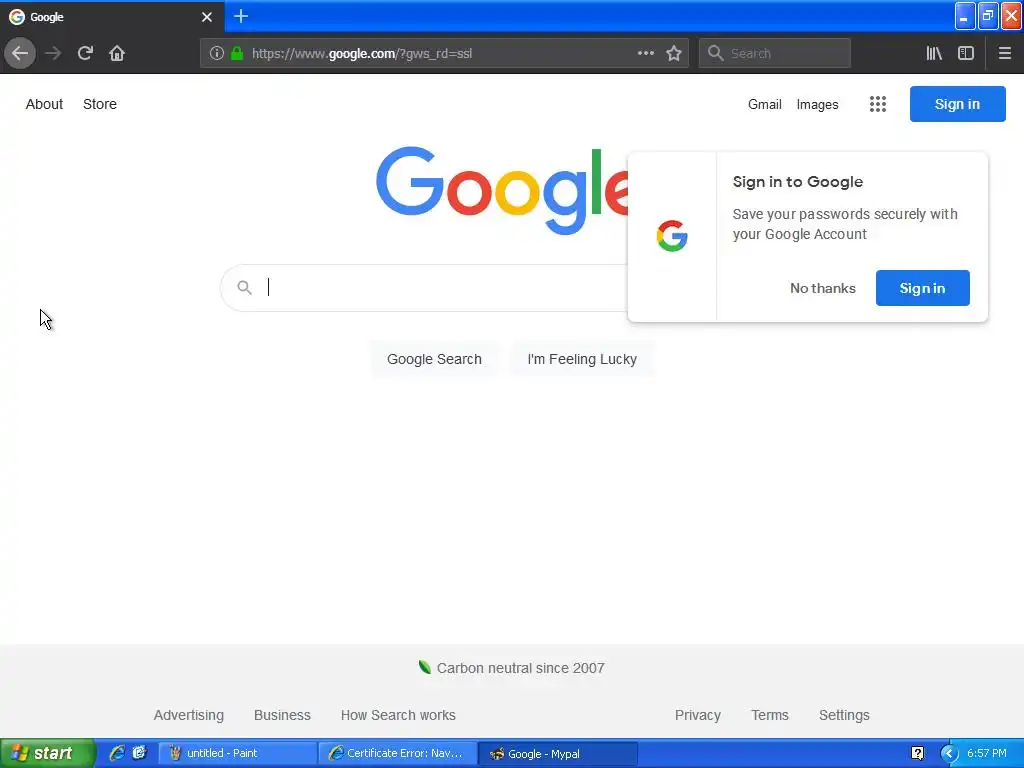Click I'm Feeling Lucky button

(x=582, y=359)
